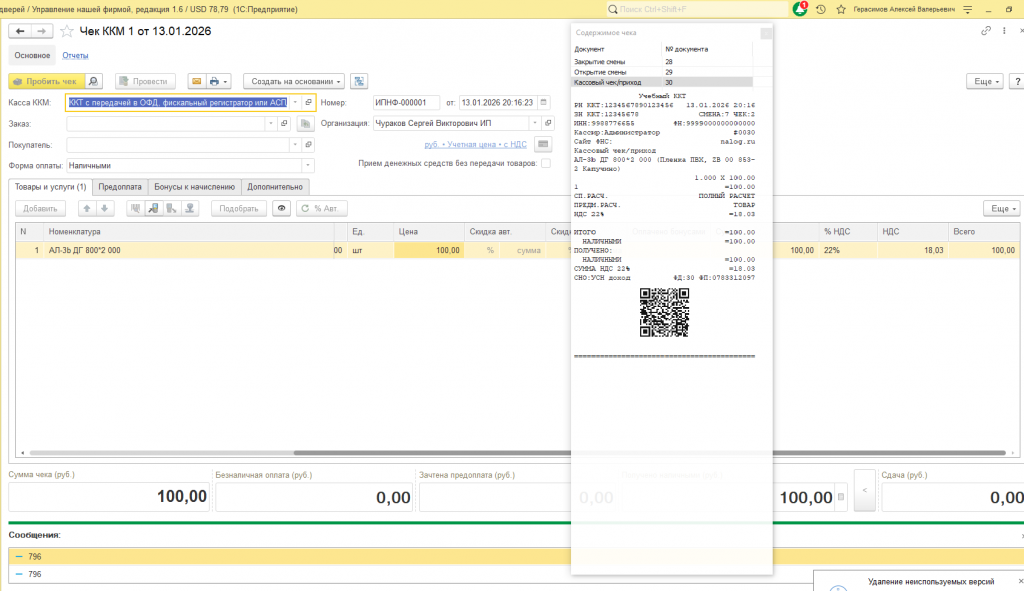Click the magnifier icon next to Пробить чек
Screen dimensions: 1024x591
(94, 81)
